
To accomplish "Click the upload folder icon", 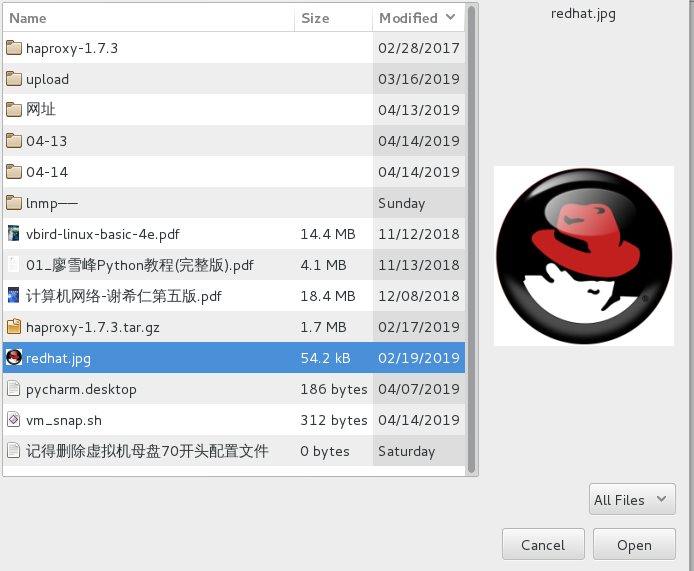I will point(14,79).
